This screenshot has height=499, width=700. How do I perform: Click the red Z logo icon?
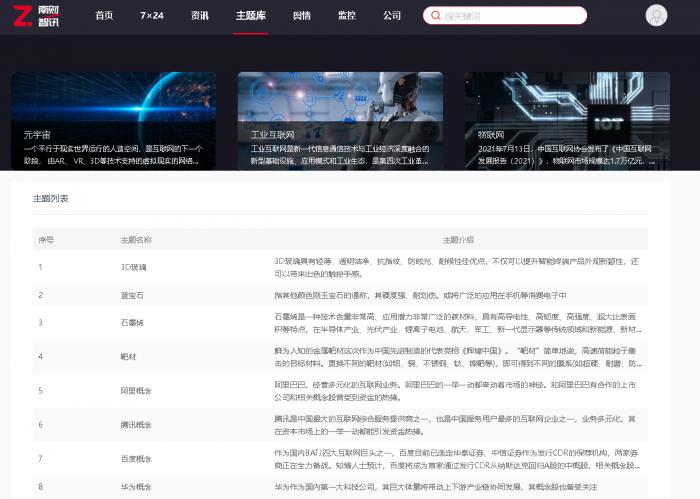[x=22, y=16]
